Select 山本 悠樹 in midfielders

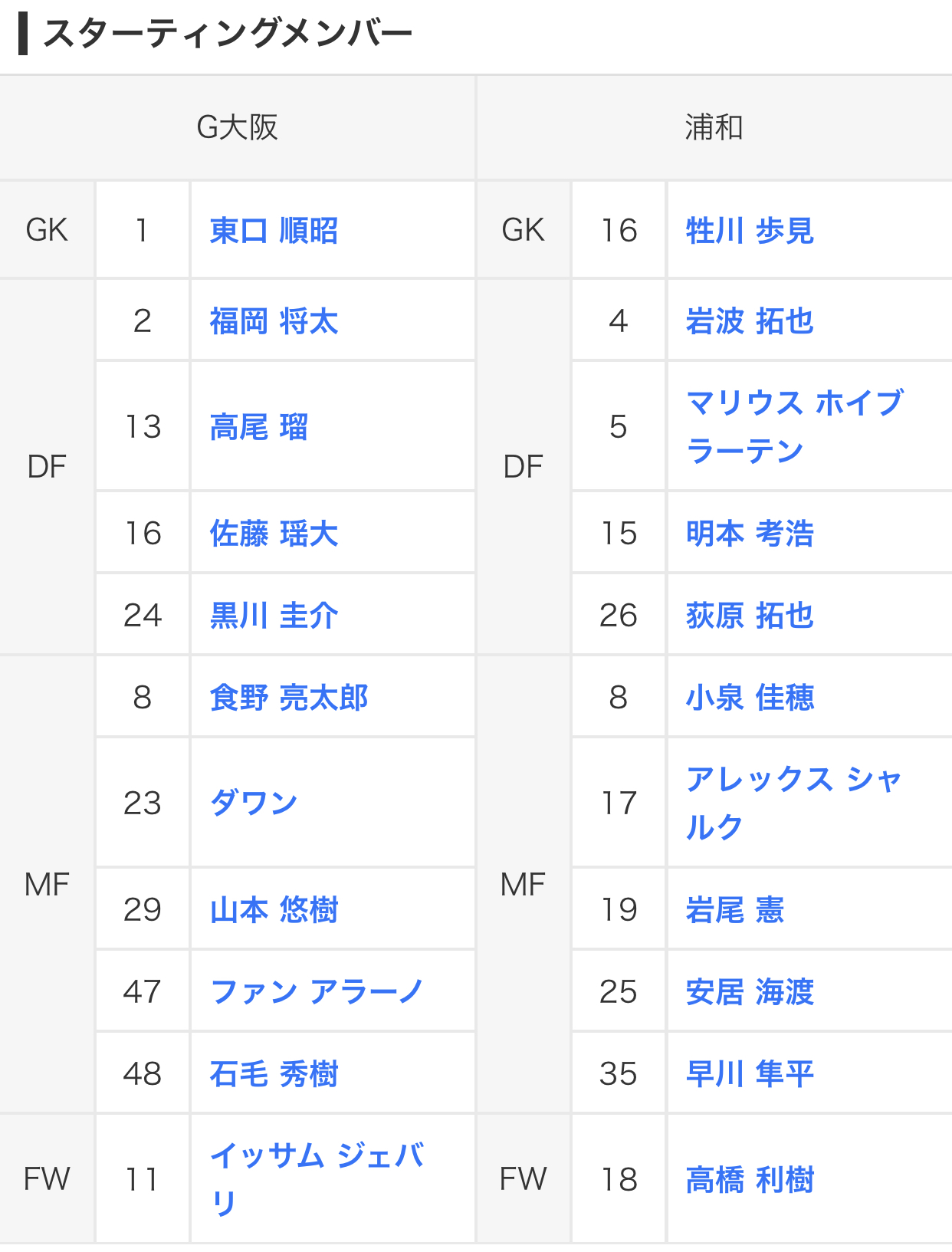(x=274, y=910)
